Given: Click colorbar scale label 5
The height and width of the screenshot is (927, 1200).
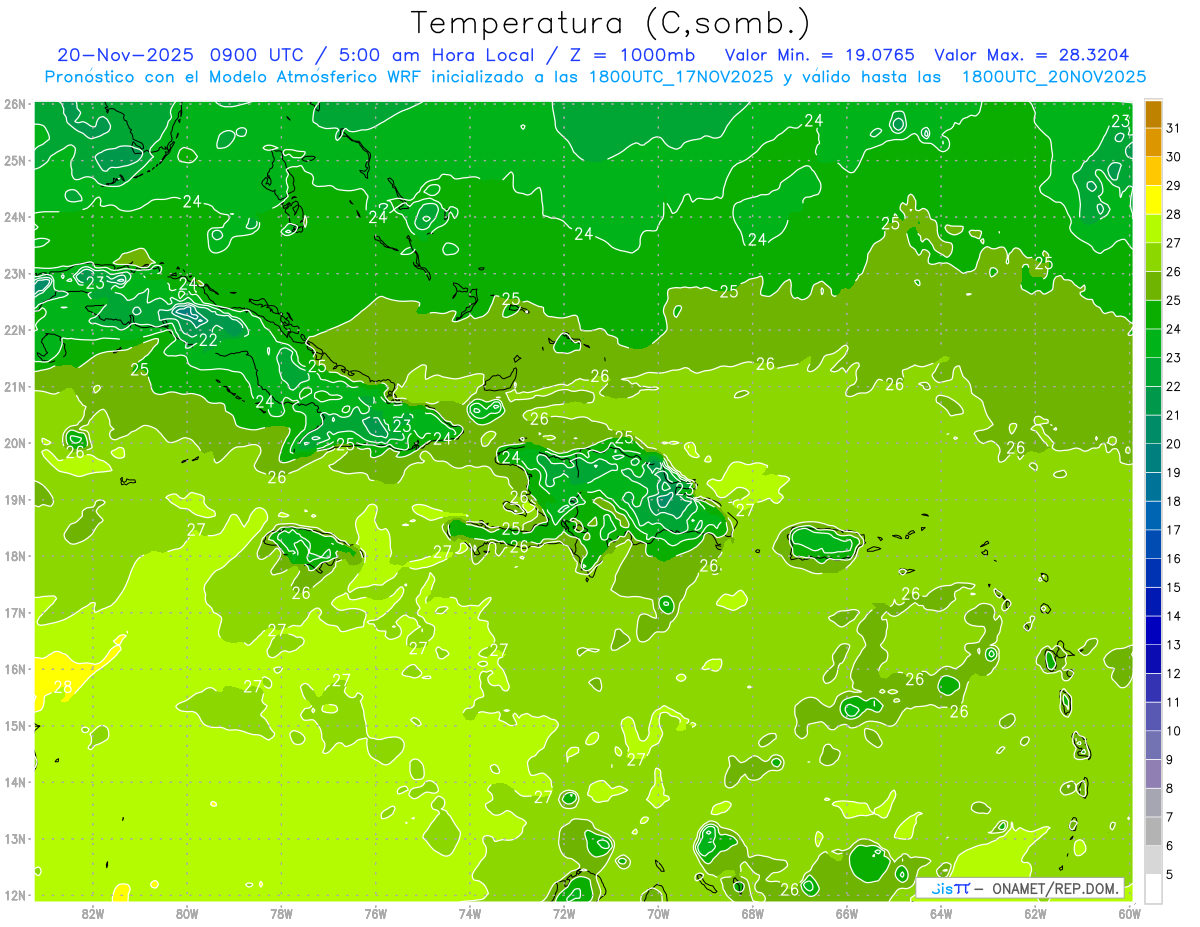Looking at the screenshot, I should 1170,874.
